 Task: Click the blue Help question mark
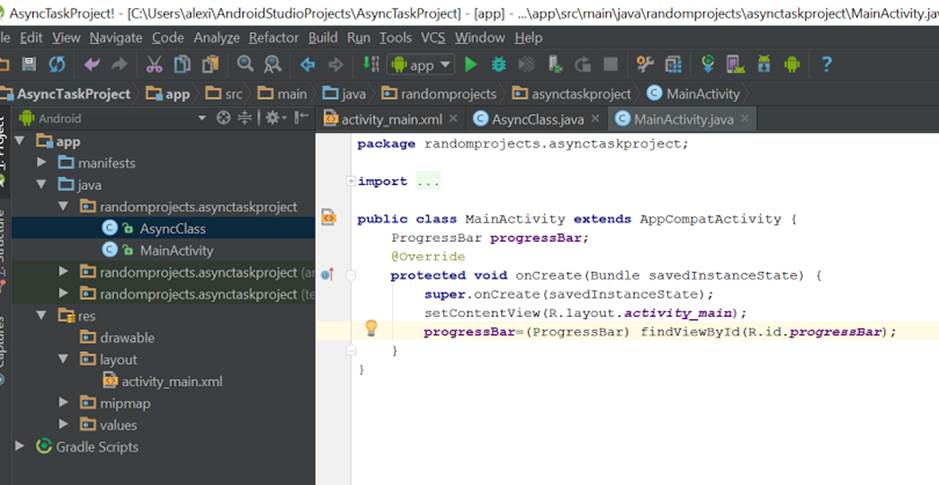826,64
